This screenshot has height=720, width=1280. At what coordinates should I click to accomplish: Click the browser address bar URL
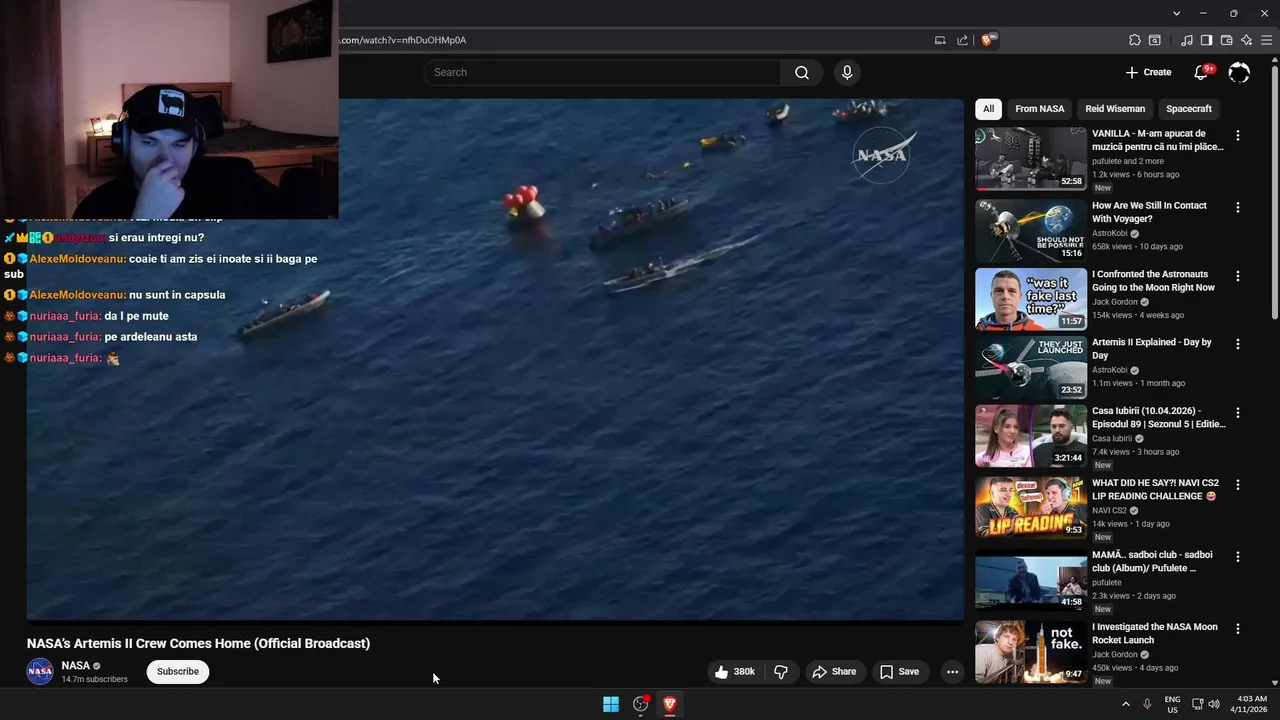(403, 40)
